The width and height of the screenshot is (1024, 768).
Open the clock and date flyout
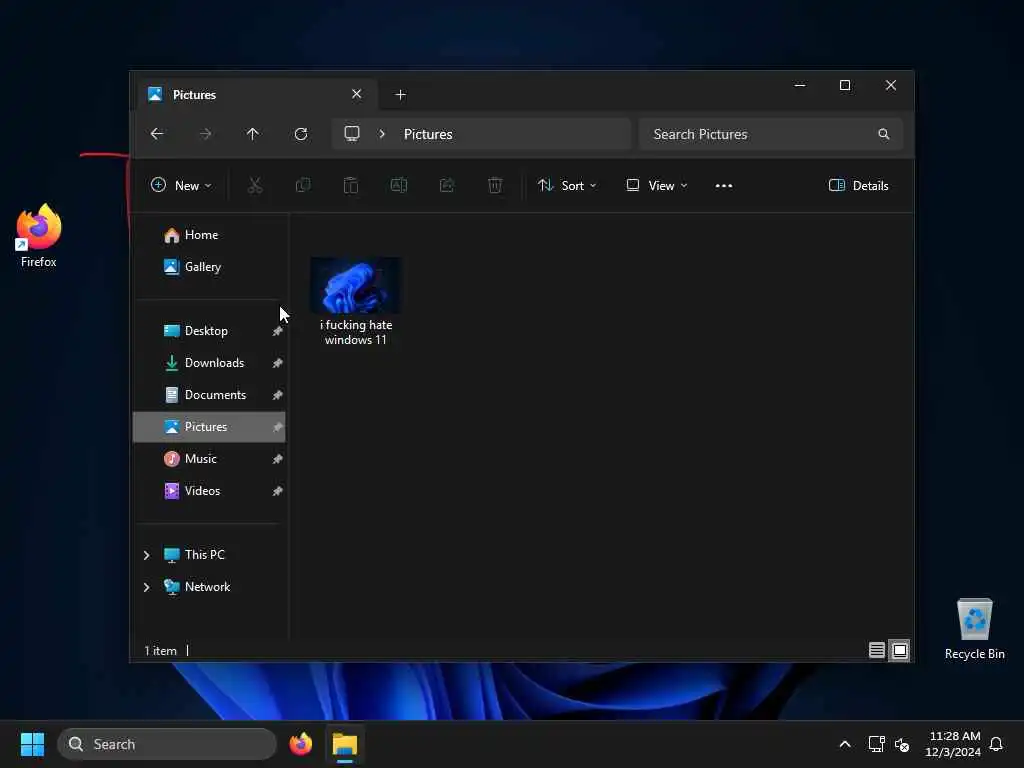[x=953, y=744]
